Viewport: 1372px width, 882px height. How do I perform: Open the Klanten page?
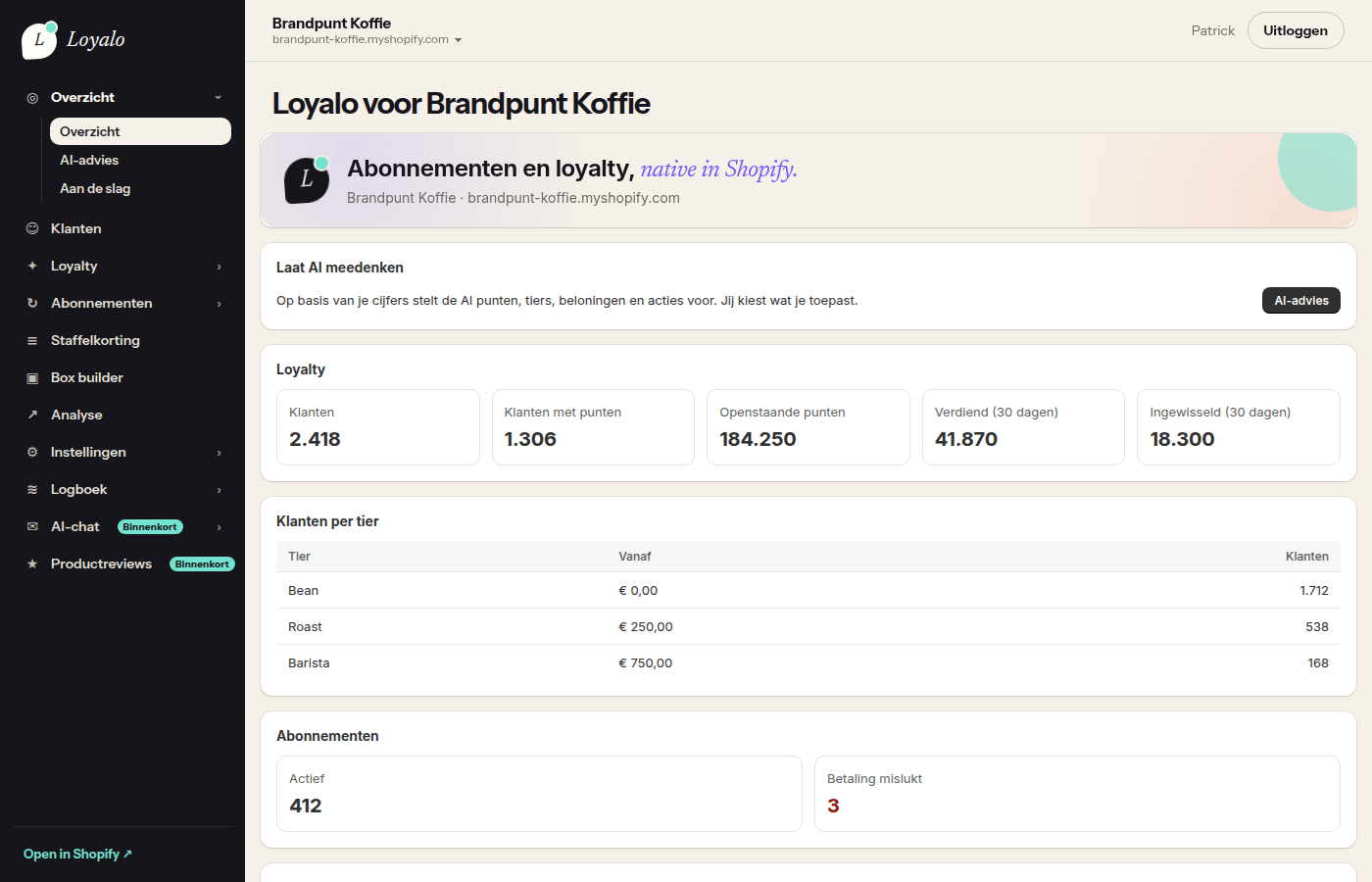coord(122,228)
